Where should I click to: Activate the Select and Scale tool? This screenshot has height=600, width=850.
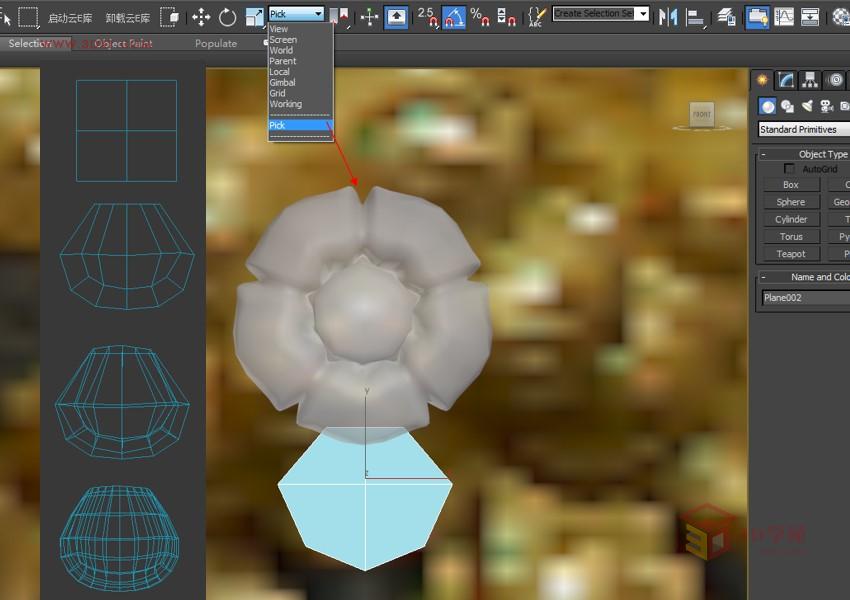[x=253, y=15]
